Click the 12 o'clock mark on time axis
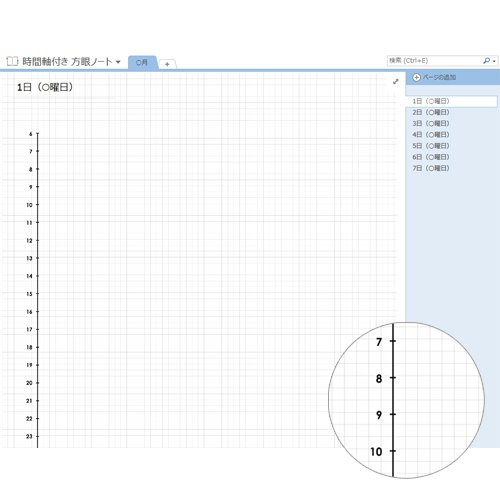The image size is (500, 500). point(29,240)
